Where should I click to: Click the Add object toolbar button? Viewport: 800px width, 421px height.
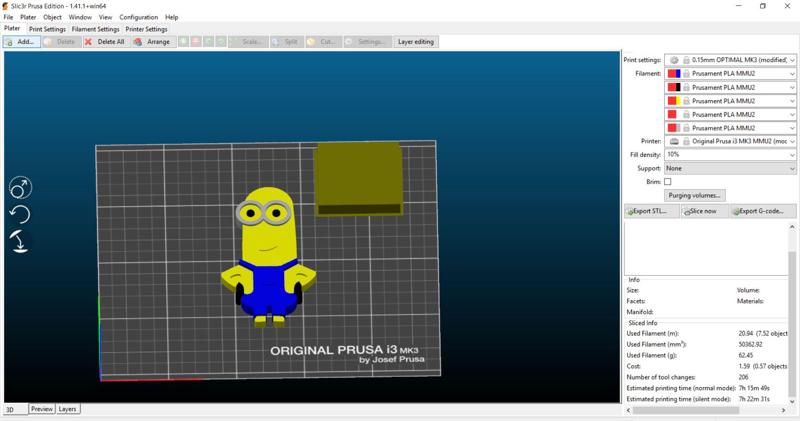point(21,42)
